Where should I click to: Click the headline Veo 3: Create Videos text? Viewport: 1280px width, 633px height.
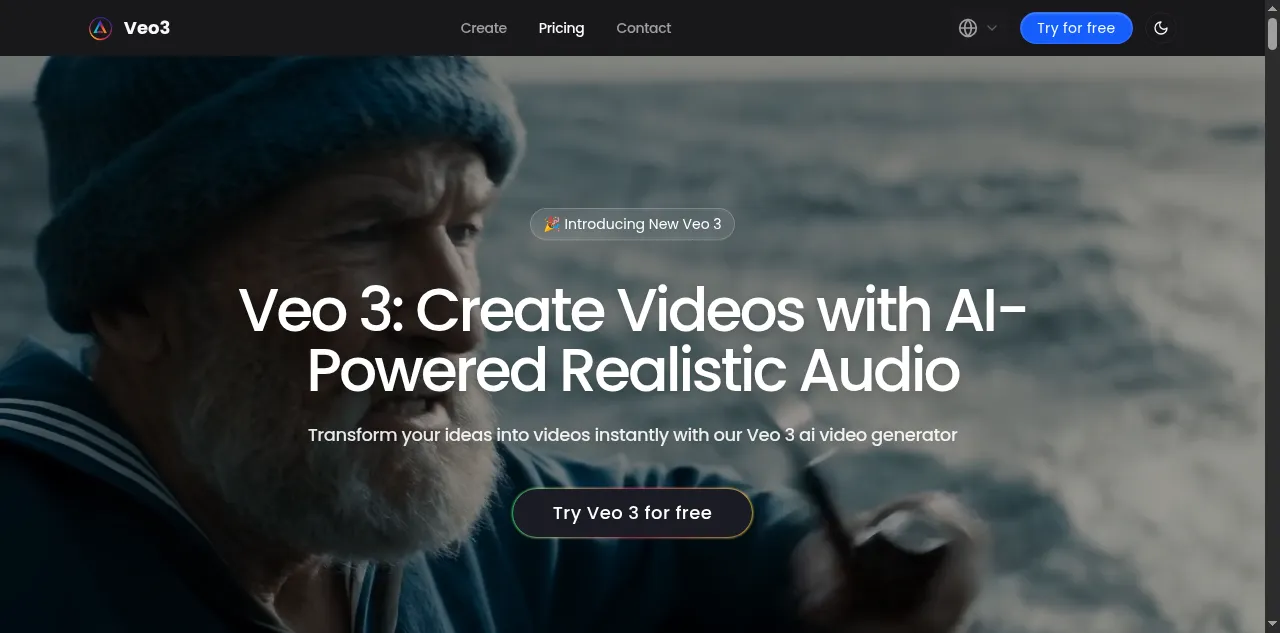[632, 340]
